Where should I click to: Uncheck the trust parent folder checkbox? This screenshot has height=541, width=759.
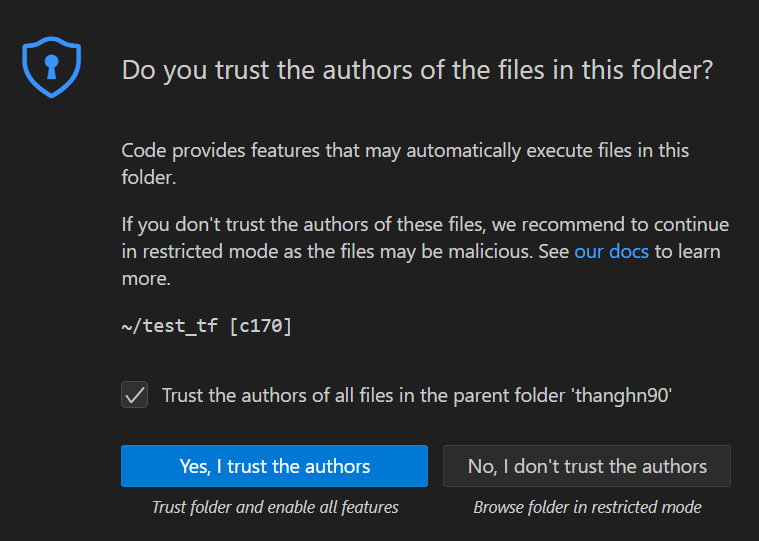[135, 395]
